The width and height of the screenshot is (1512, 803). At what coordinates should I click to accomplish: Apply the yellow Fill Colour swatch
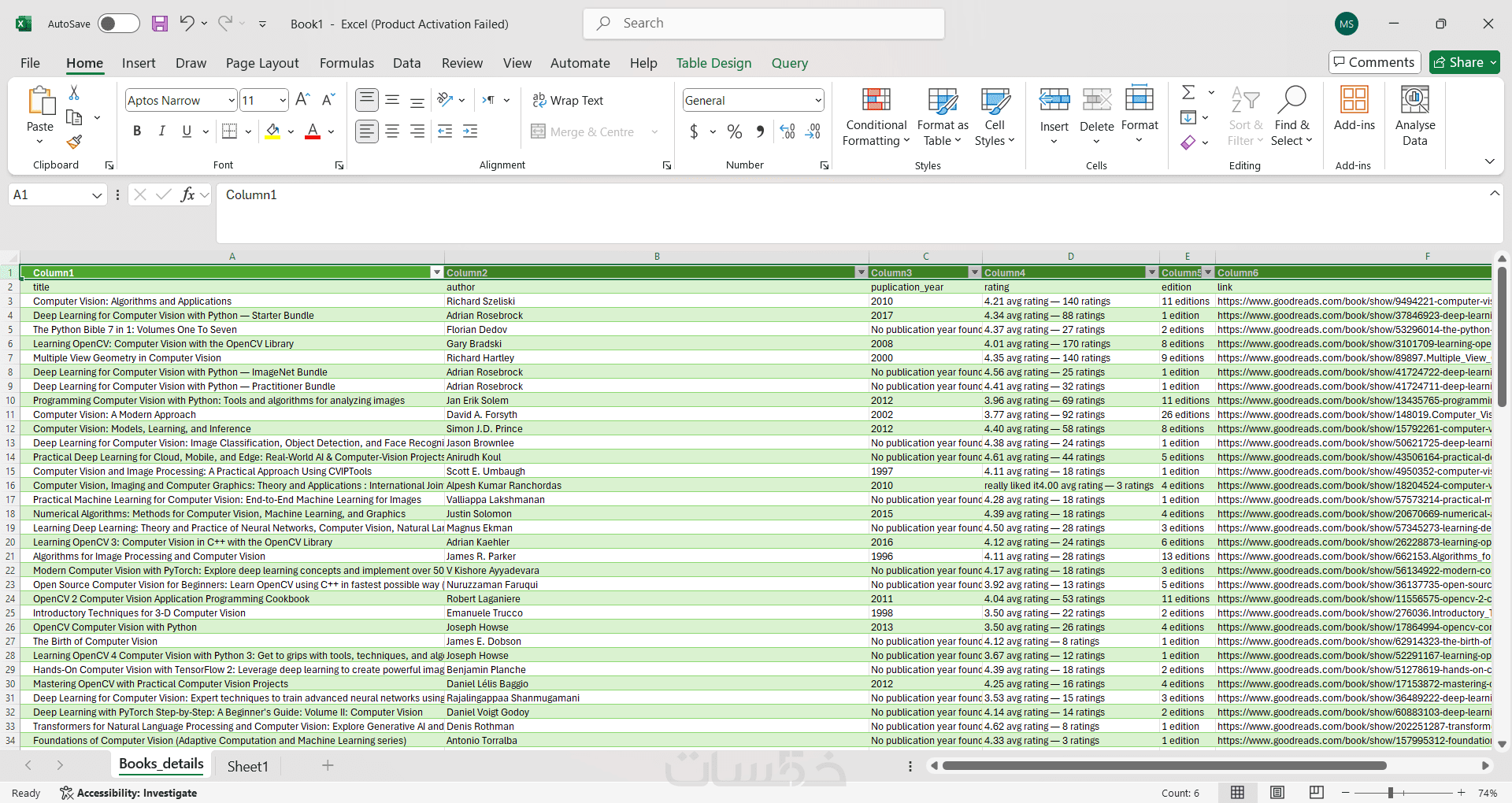272,131
